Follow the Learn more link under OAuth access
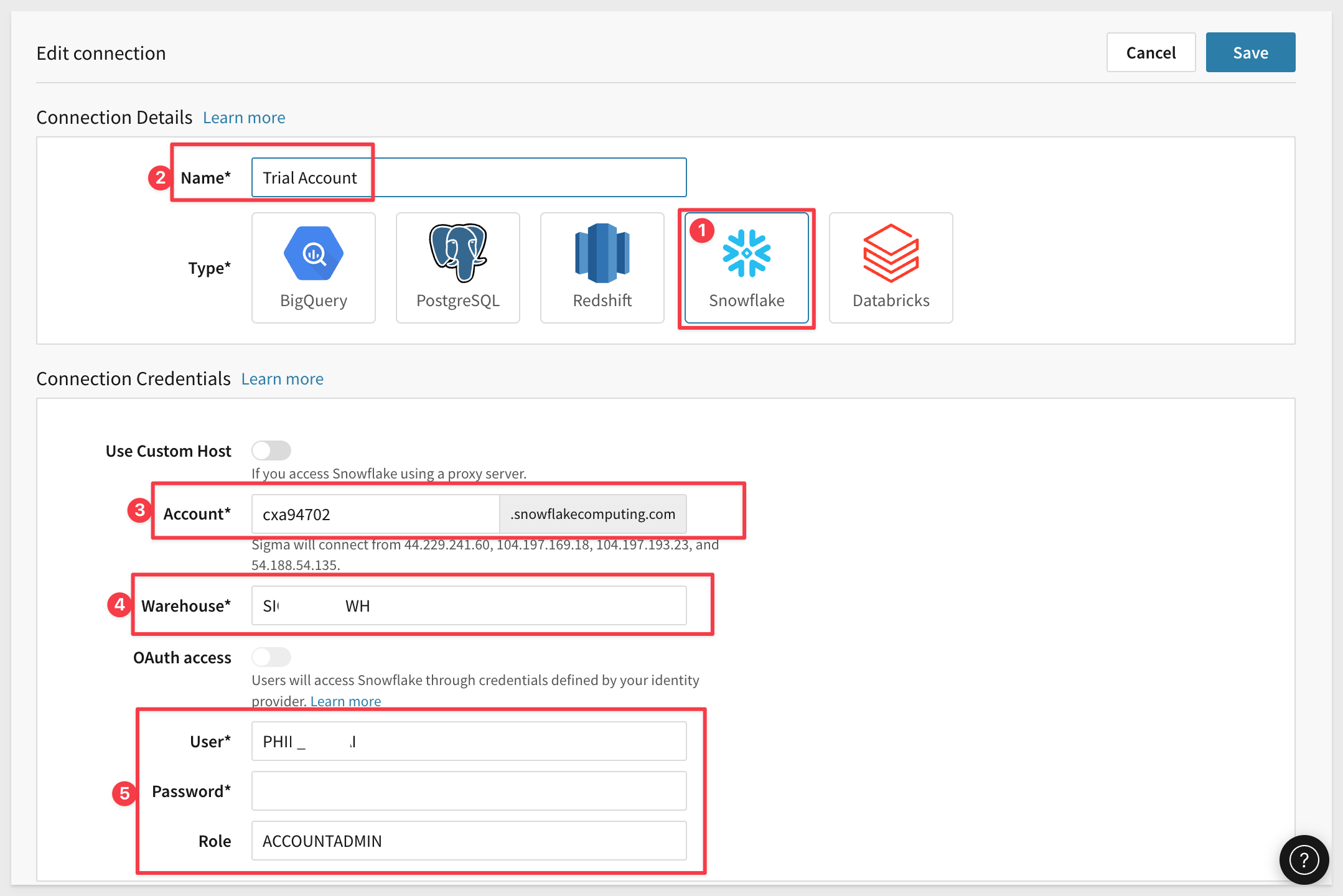 tap(345, 701)
